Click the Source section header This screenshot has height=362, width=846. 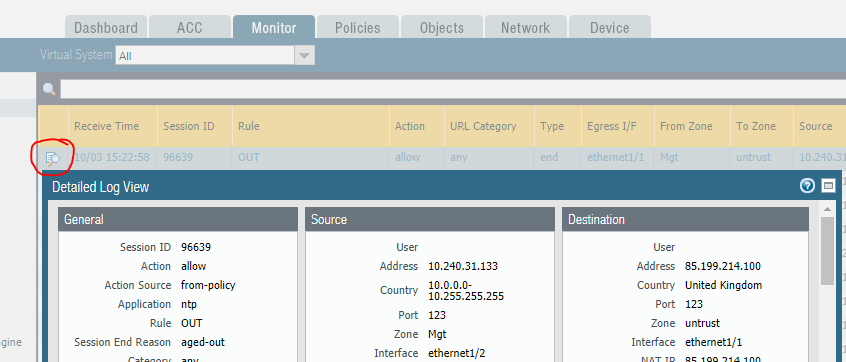click(x=430, y=220)
